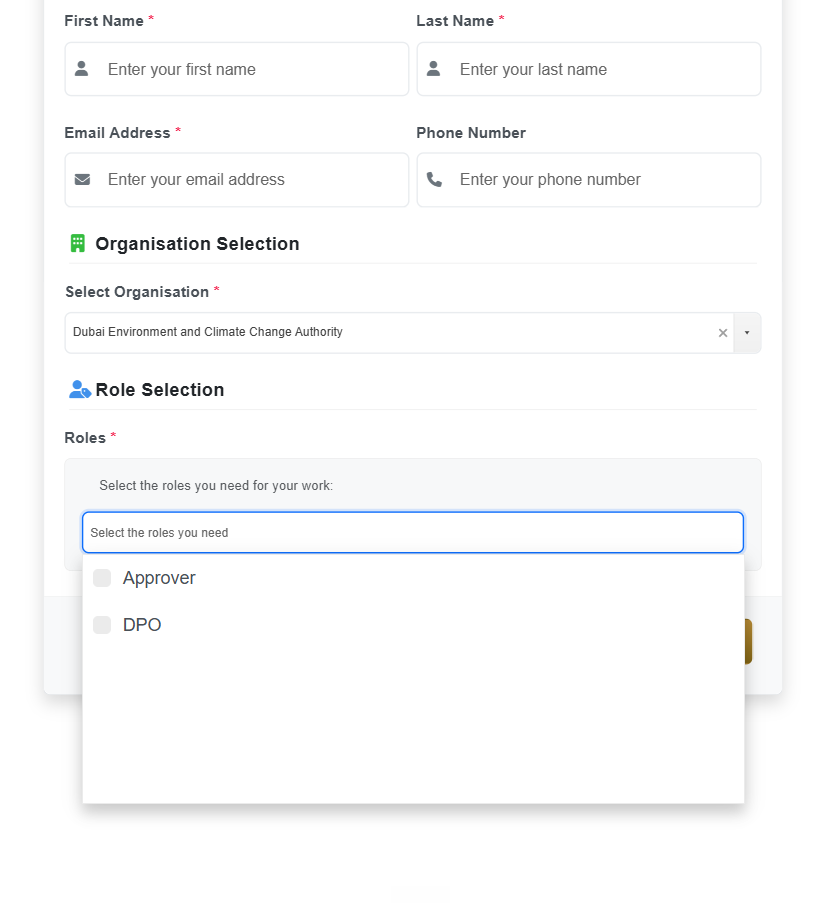Viewport: 840px width, 906px height.
Task: Click the envelope icon in Email field
Action: tap(82, 180)
